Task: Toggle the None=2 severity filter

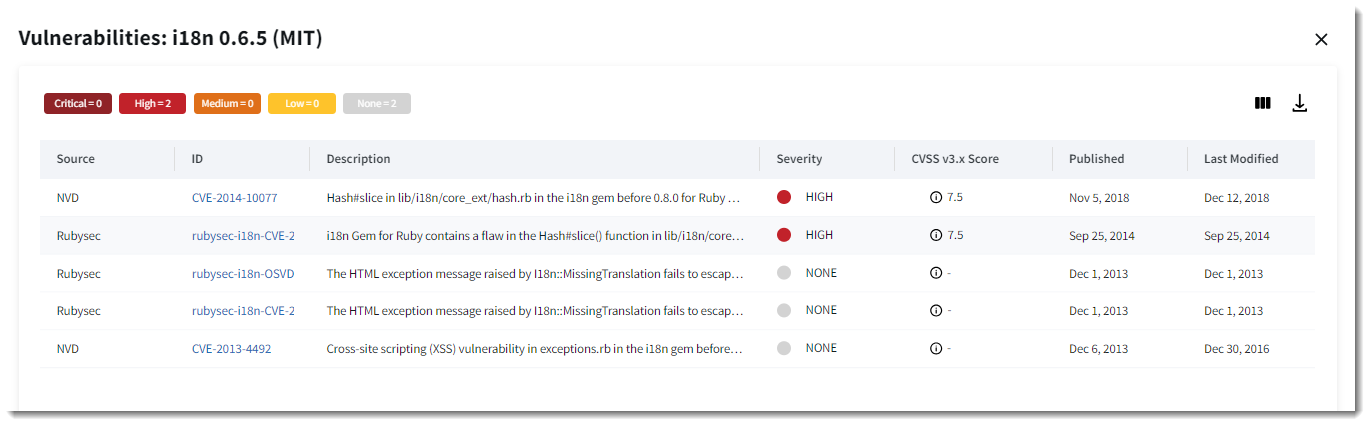Action: click(376, 103)
